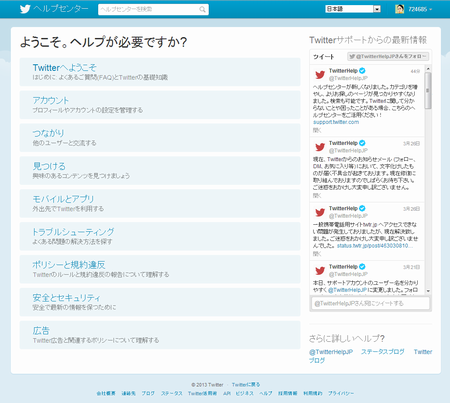This screenshot has width=450, height=403.
Task: Click the TwitterHelp avatar on the twtr.jp tweet
Action: pos(320,212)
